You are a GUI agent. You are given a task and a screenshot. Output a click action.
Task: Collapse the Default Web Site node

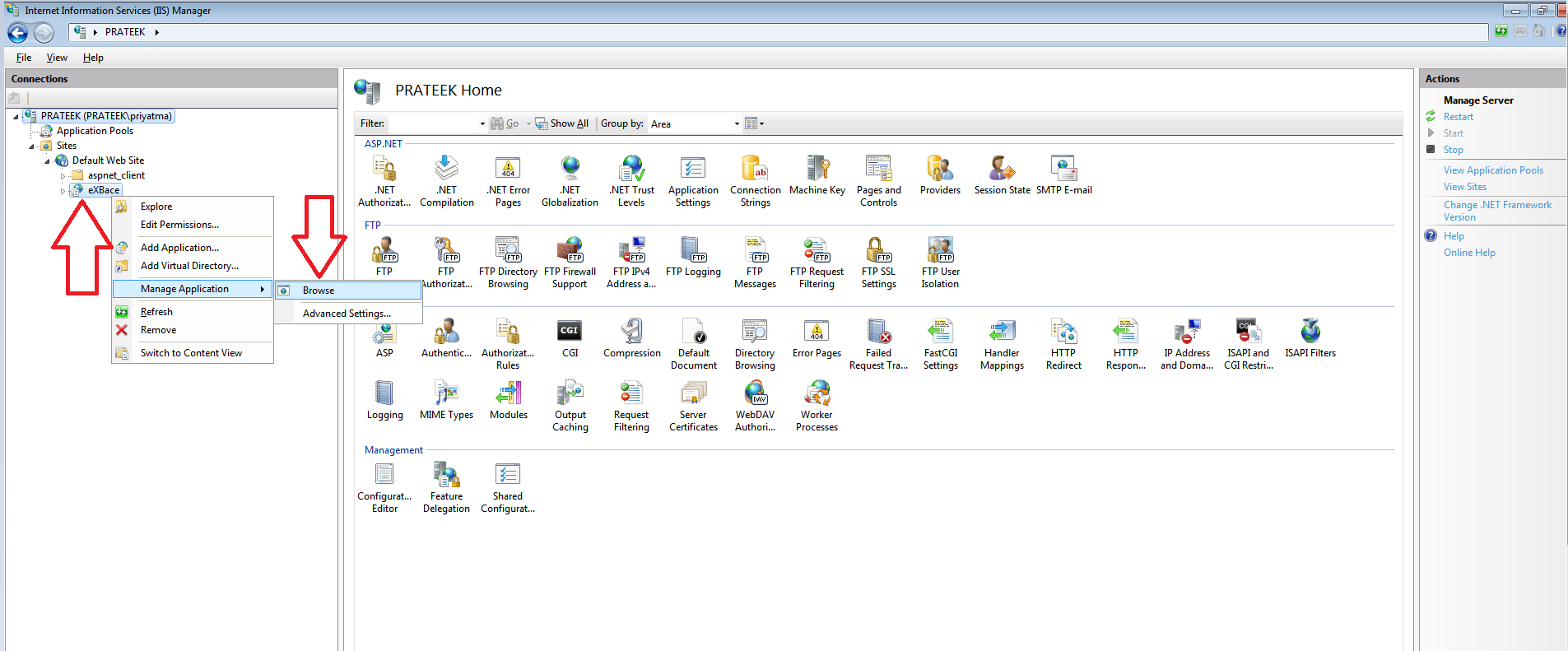48,160
